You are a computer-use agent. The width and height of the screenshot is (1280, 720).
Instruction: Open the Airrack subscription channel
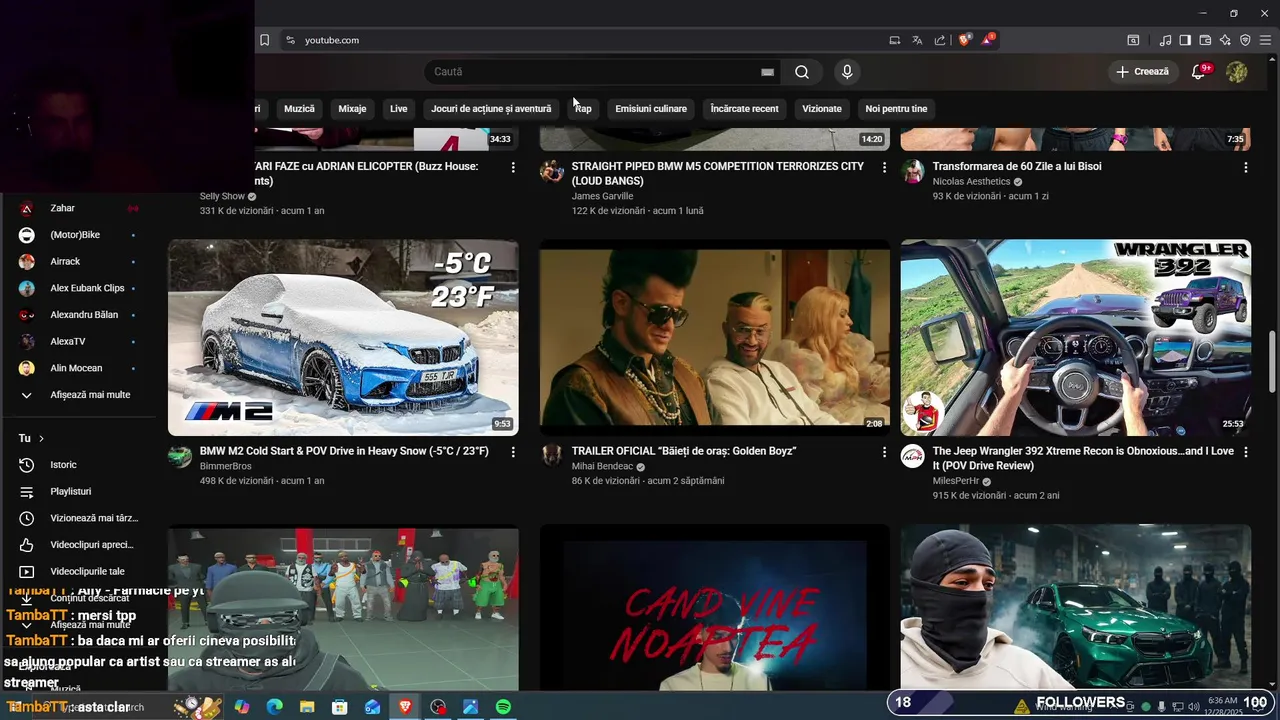point(80,262)
